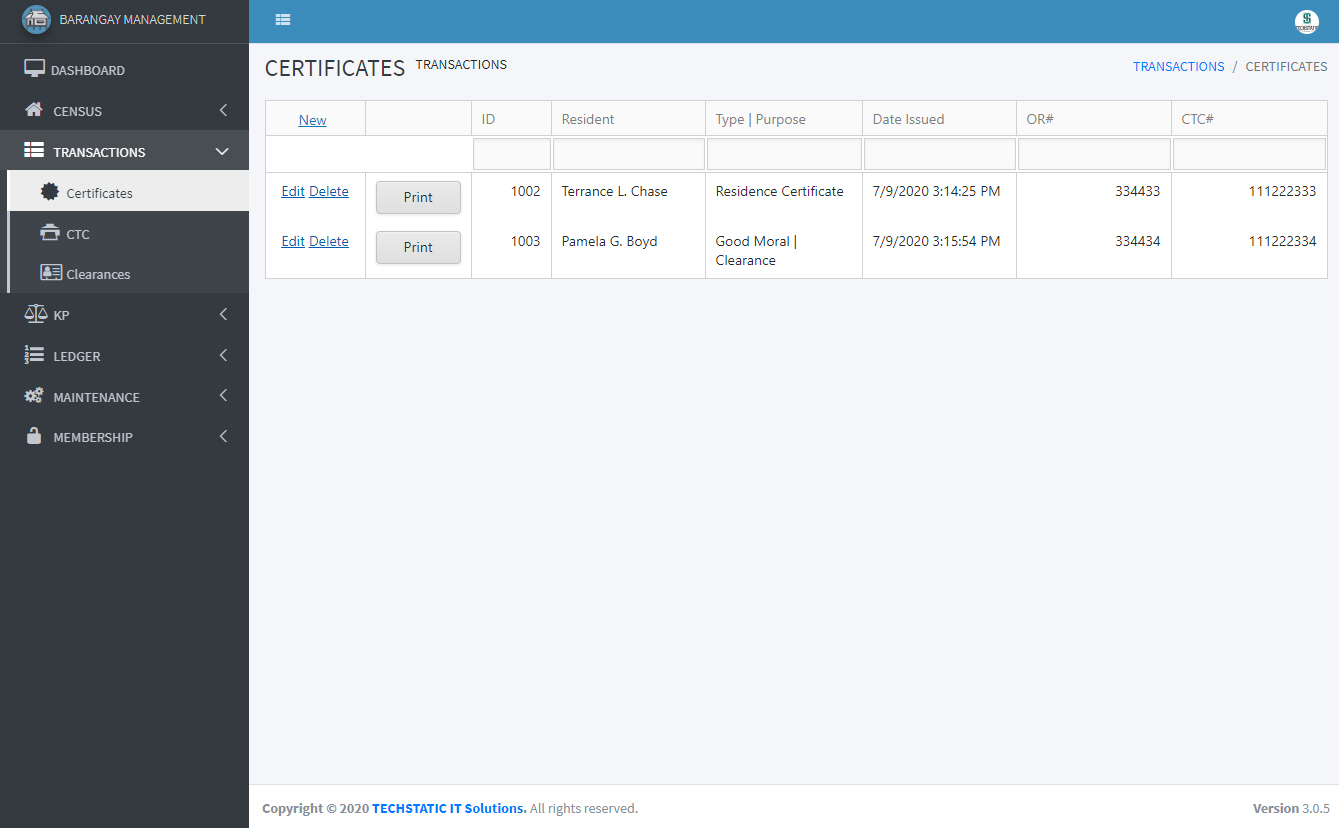The image size is (1339, 828).
Task: Click the Type | Purpose filter field
Action: pos(784,154)
